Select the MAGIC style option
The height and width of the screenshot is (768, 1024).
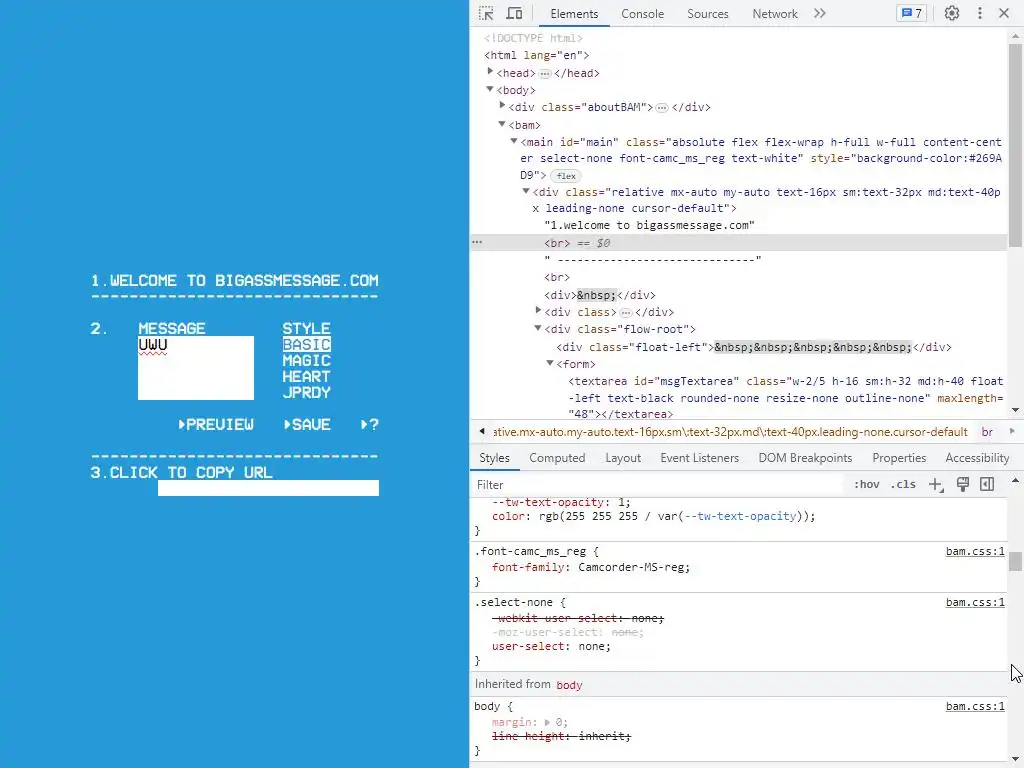pos(306,360)
